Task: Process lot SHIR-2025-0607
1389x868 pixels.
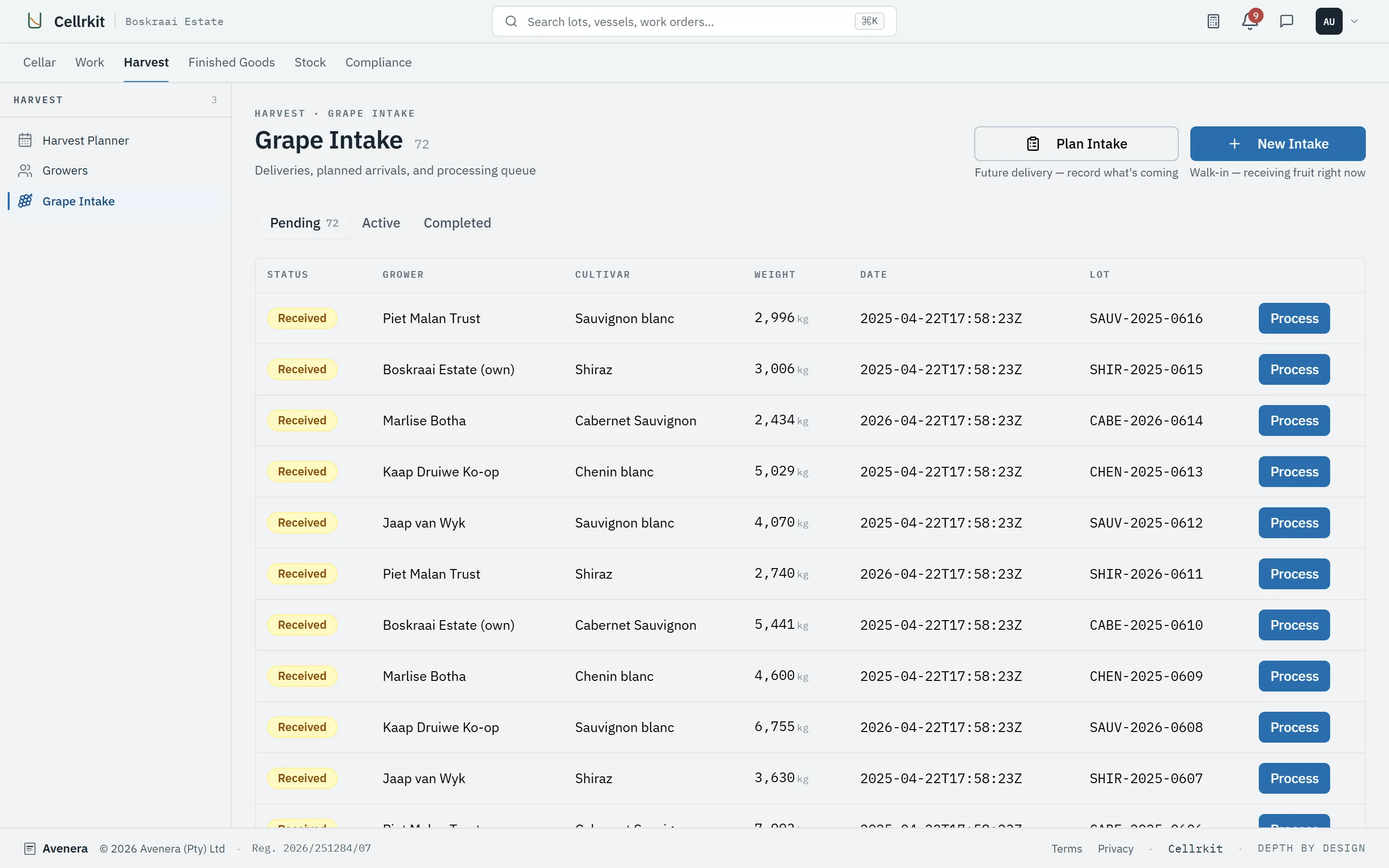Action: 1294,778
